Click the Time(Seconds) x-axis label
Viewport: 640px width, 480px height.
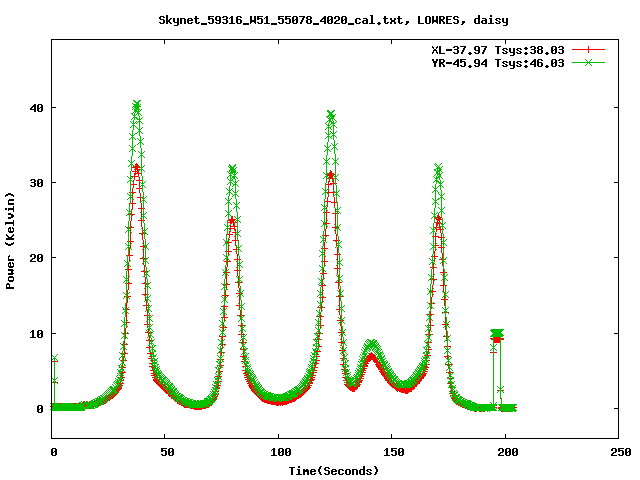(334, 471)
